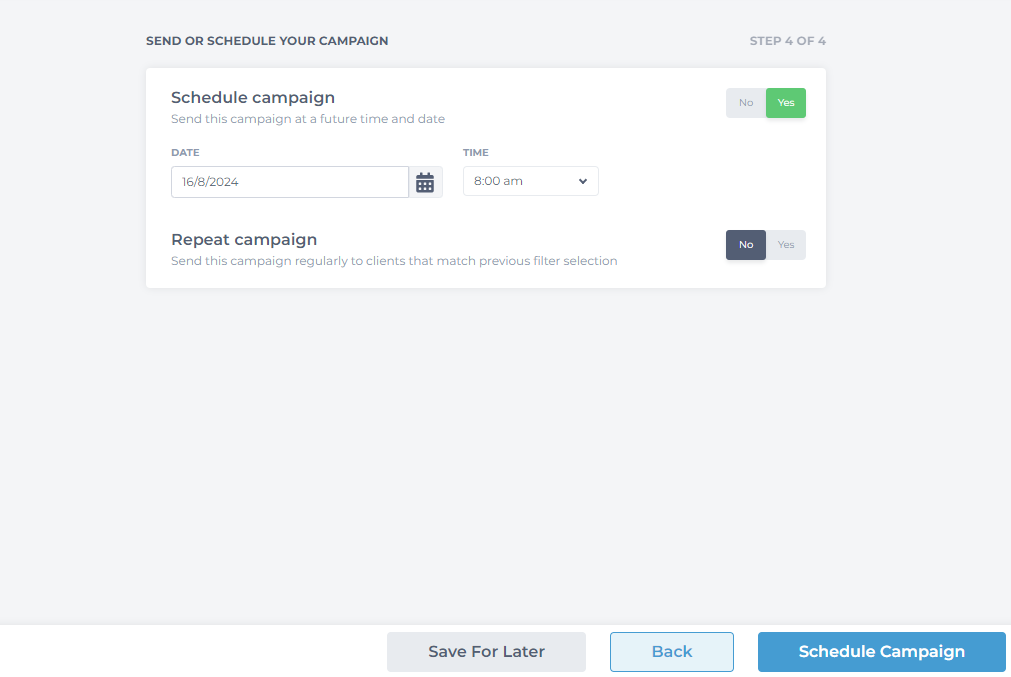The image size is (1011, 677).
Task: Click the Send or Schedule Your Campaign title
Action: coord(267,41)
